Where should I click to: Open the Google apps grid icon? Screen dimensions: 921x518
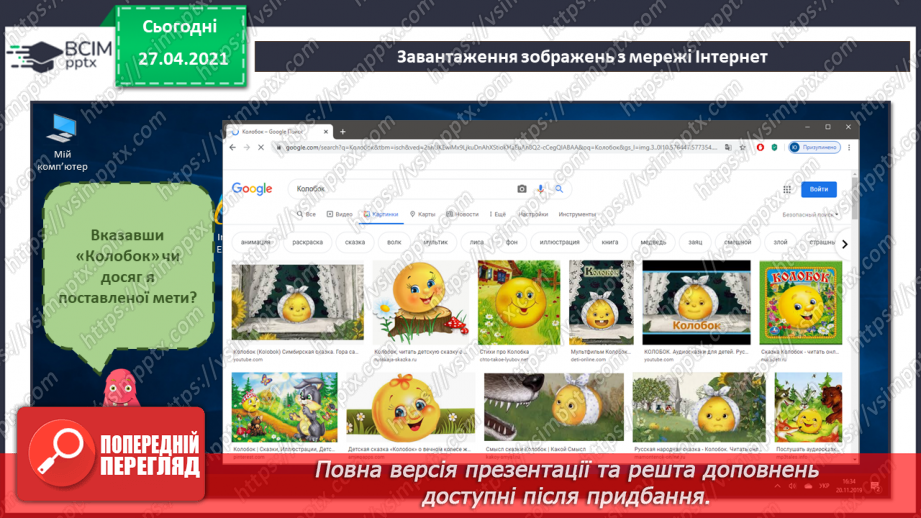click(x=787, y=189)
